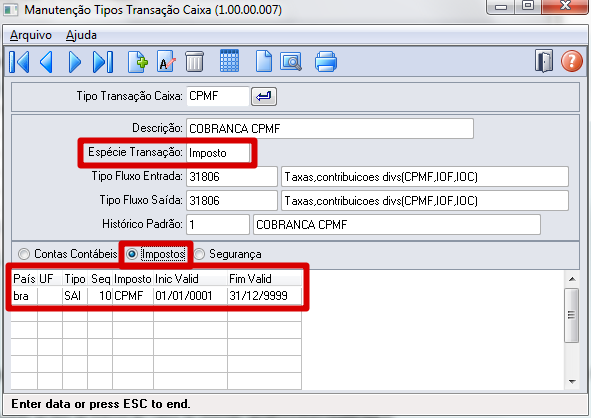This screenshot has height=418, width=591.
Task: Print using the printer icon
Action: pos(326,61)
